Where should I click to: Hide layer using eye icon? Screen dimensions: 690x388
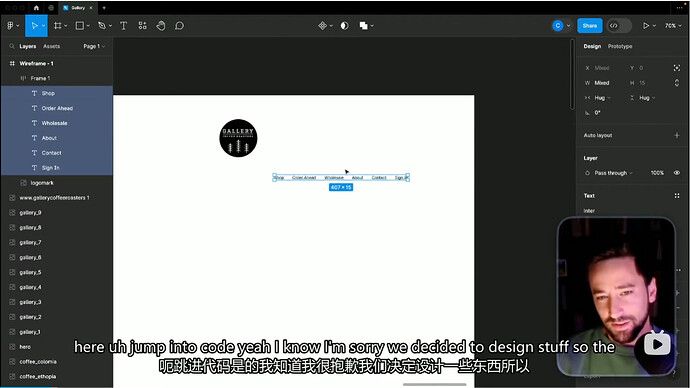pos(677,173)
